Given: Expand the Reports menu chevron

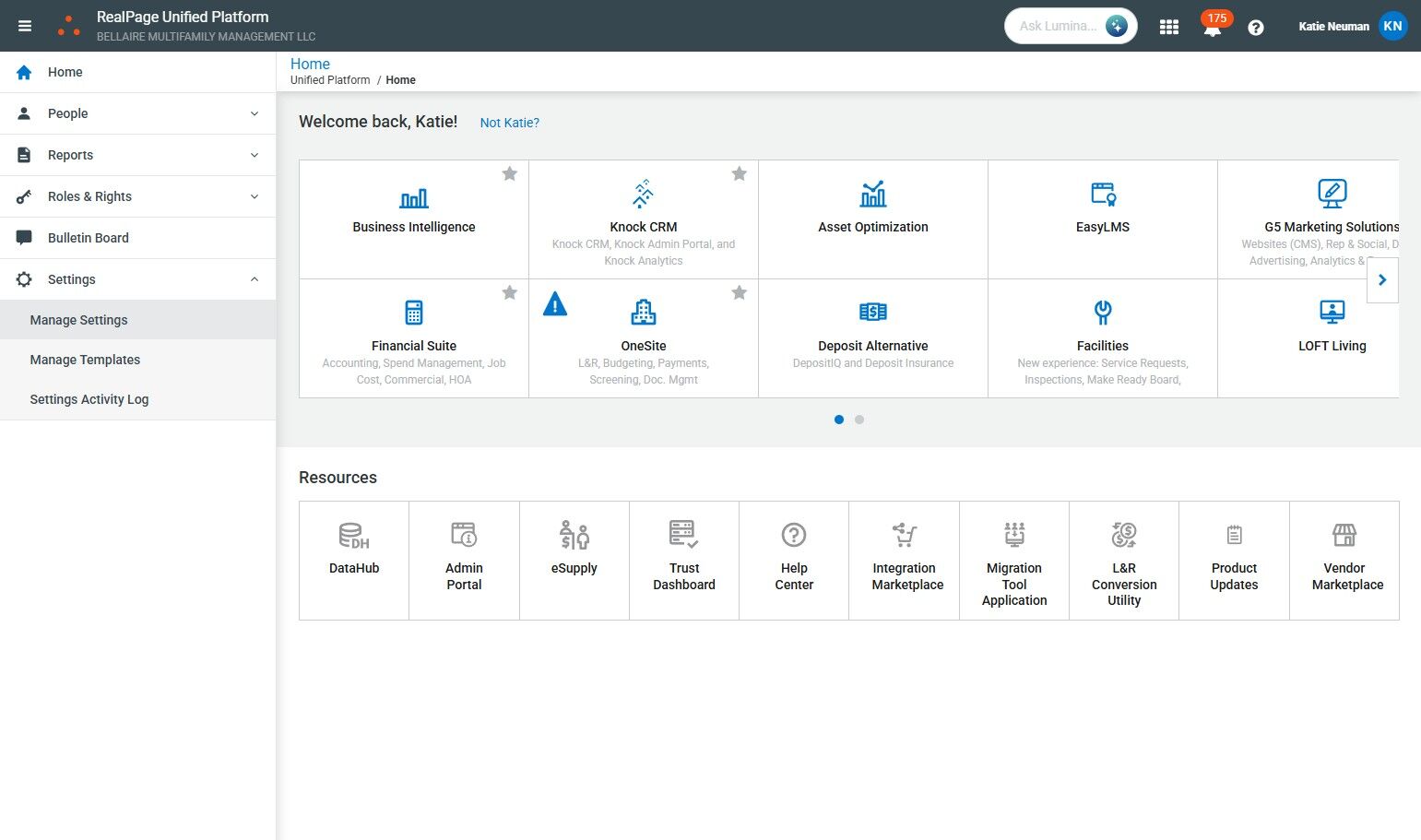Looking at the screenshot, I should [x=255, y=155].
